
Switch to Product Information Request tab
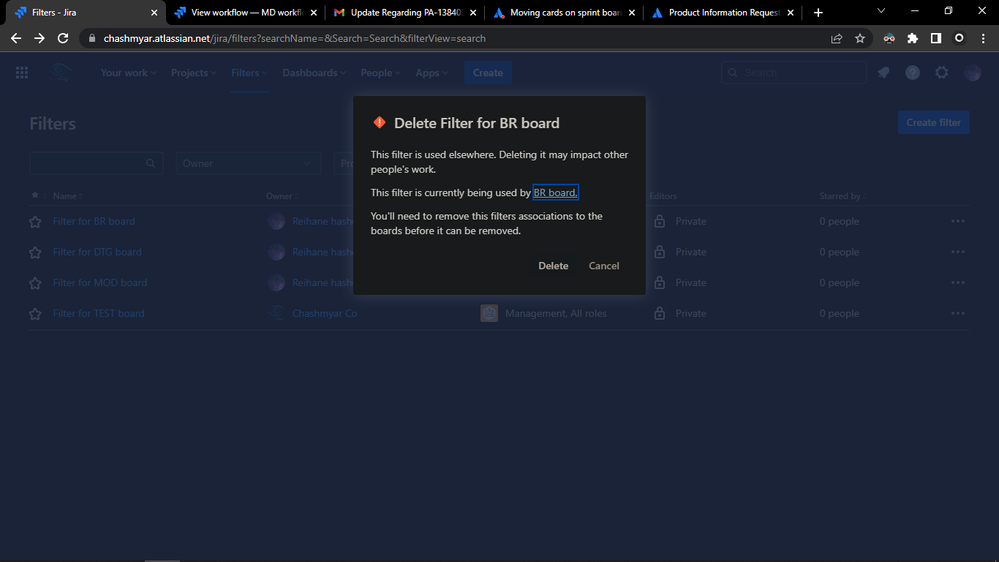pos(722,12)
